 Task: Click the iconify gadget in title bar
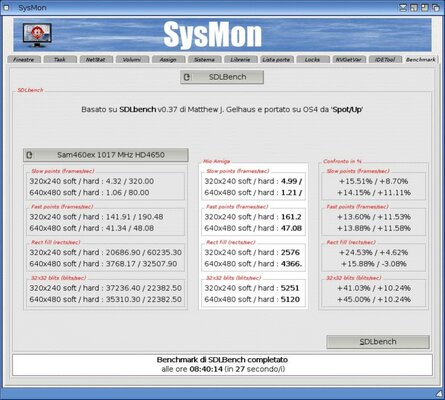pos(403,8)
